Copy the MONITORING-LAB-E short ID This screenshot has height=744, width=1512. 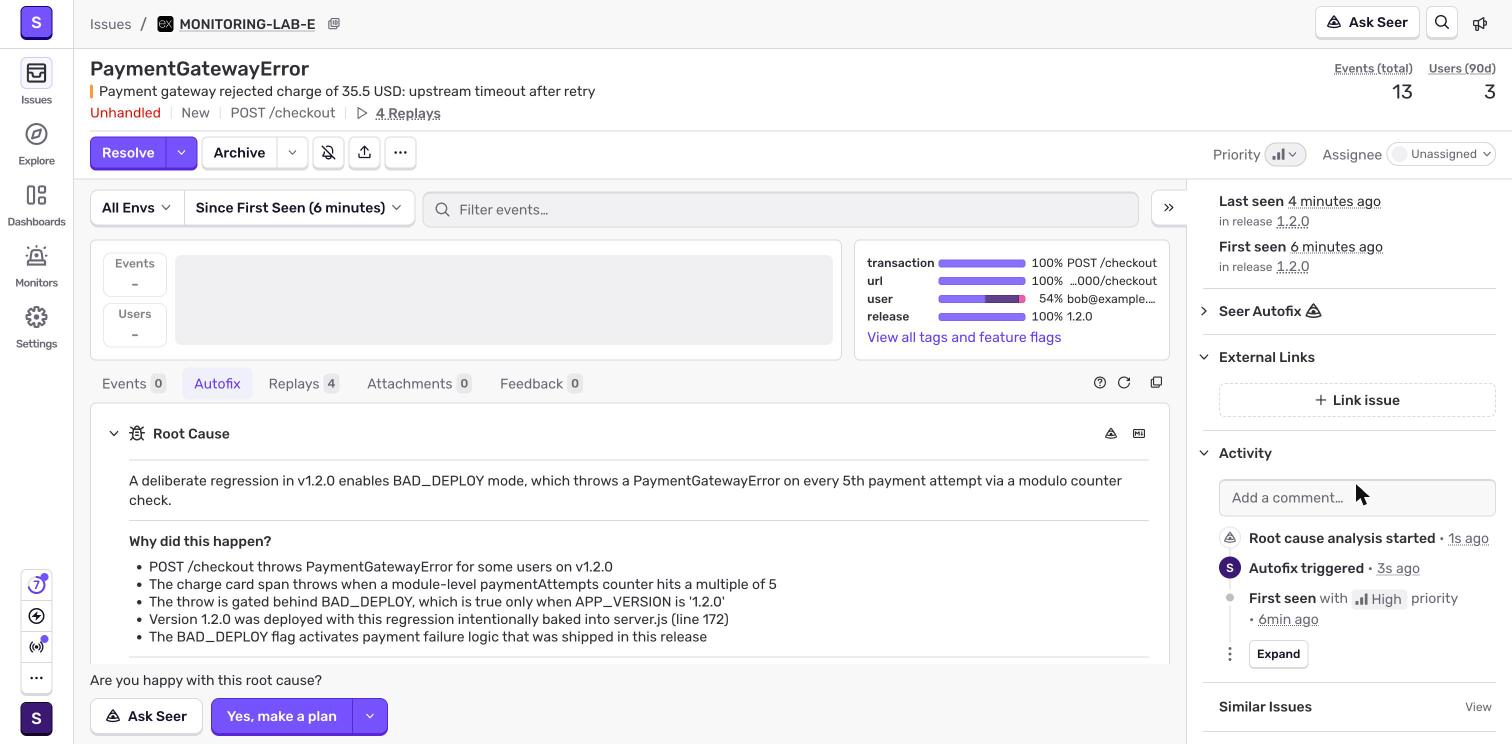tap(334, 24)
